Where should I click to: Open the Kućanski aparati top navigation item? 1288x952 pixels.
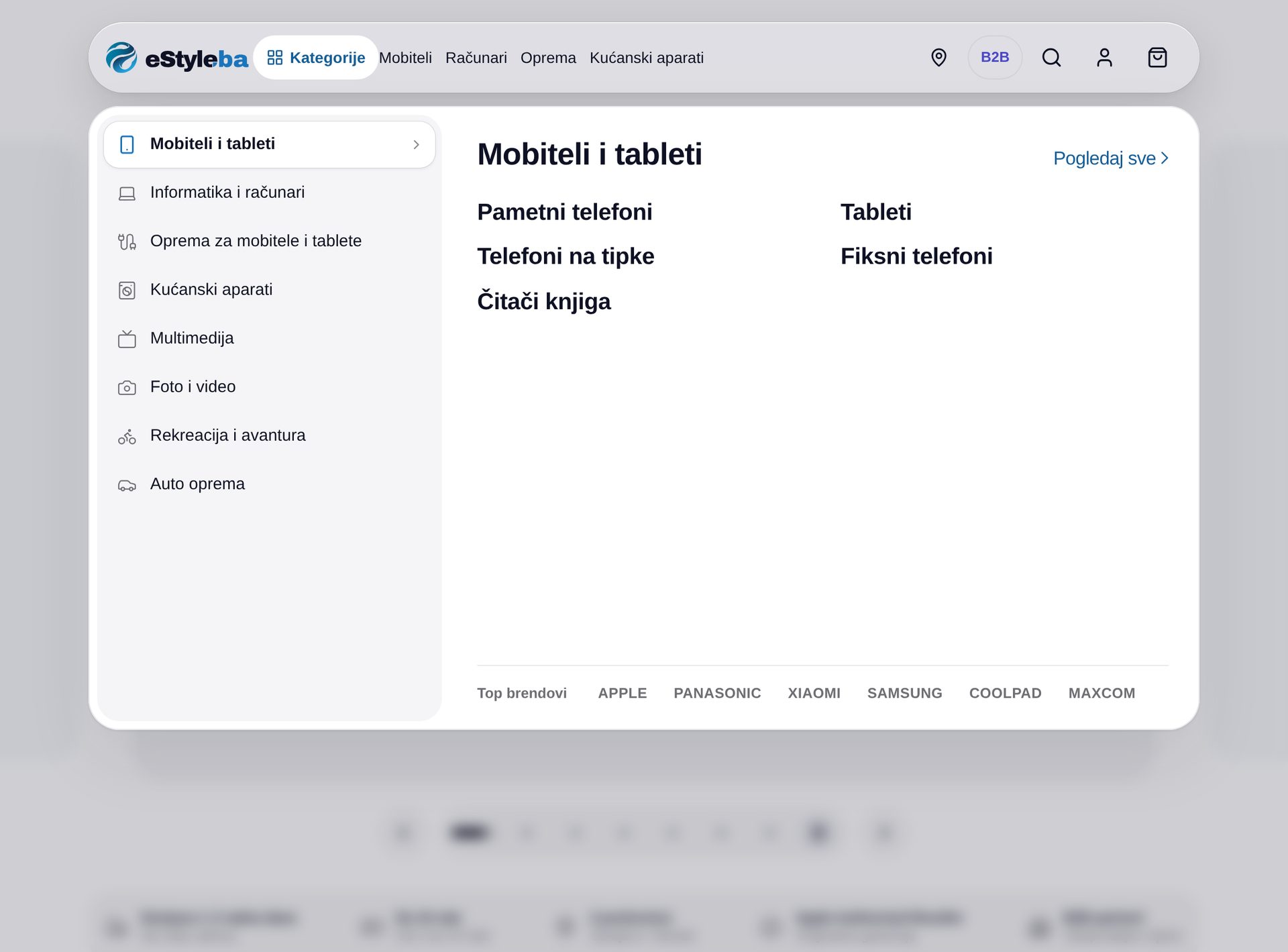click(x=647, y=58)
